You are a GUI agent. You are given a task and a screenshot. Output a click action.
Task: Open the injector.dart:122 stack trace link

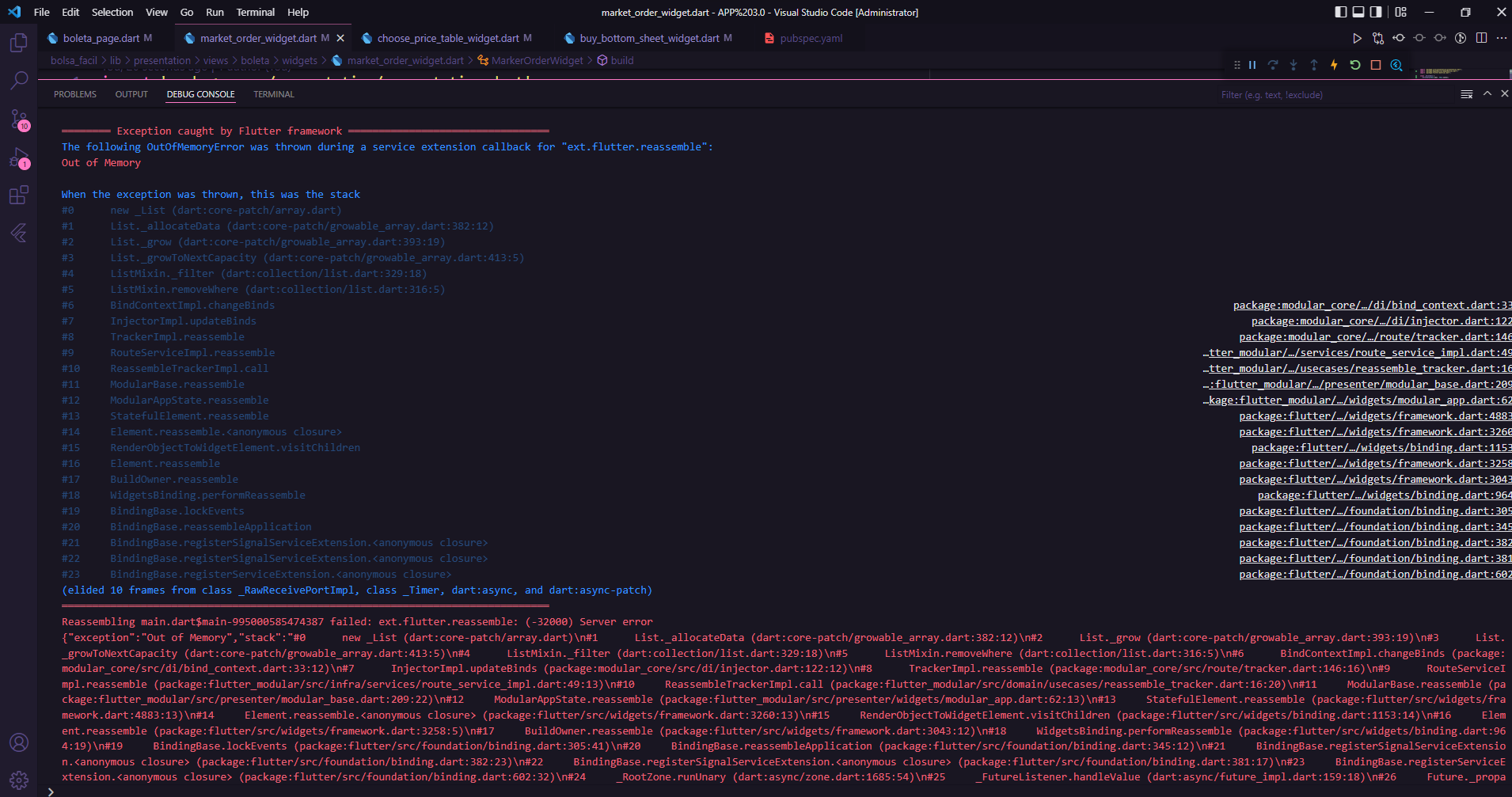tap(1381, 321)
